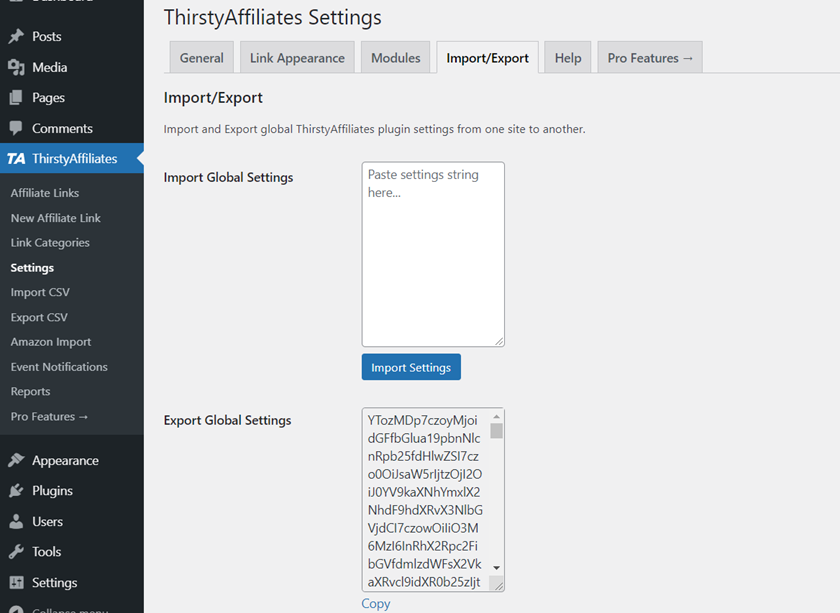Open Link Categories submenu item
Viewport: 840px width, 613px height.
click(x=50, y=243)
